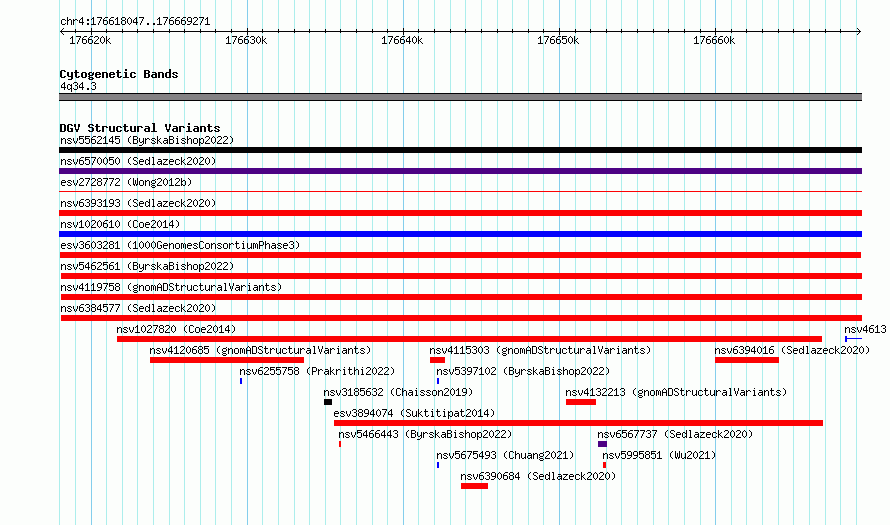Open the esv3603281 (1000GenomesConsortiumPhase3) label
This screenshot has height=525, width=890.
pyautogui.click(x=180, y=245)
